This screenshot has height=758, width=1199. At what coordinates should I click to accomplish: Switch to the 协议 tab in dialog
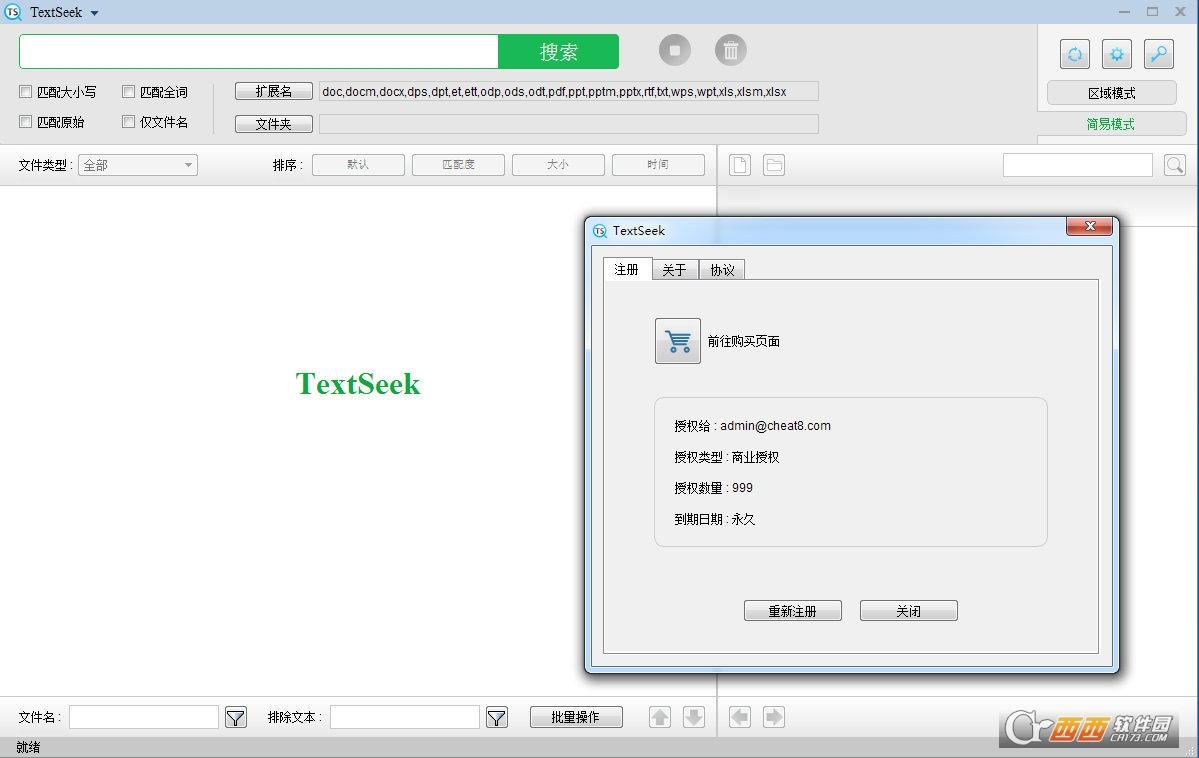pyautogui.click(x=721, y=269)
